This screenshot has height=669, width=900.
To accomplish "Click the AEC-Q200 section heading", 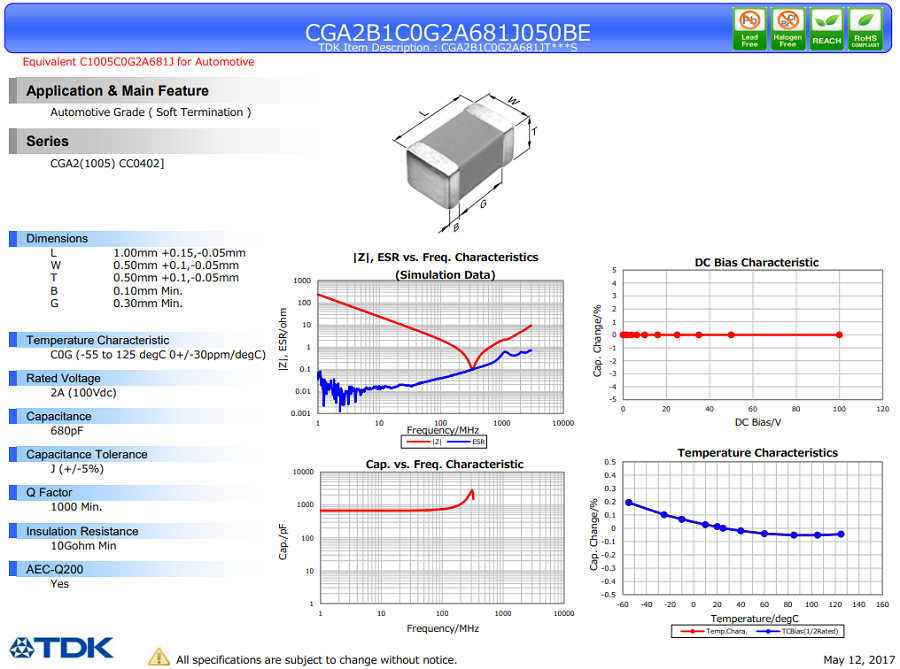I will [x=55, y=569].
